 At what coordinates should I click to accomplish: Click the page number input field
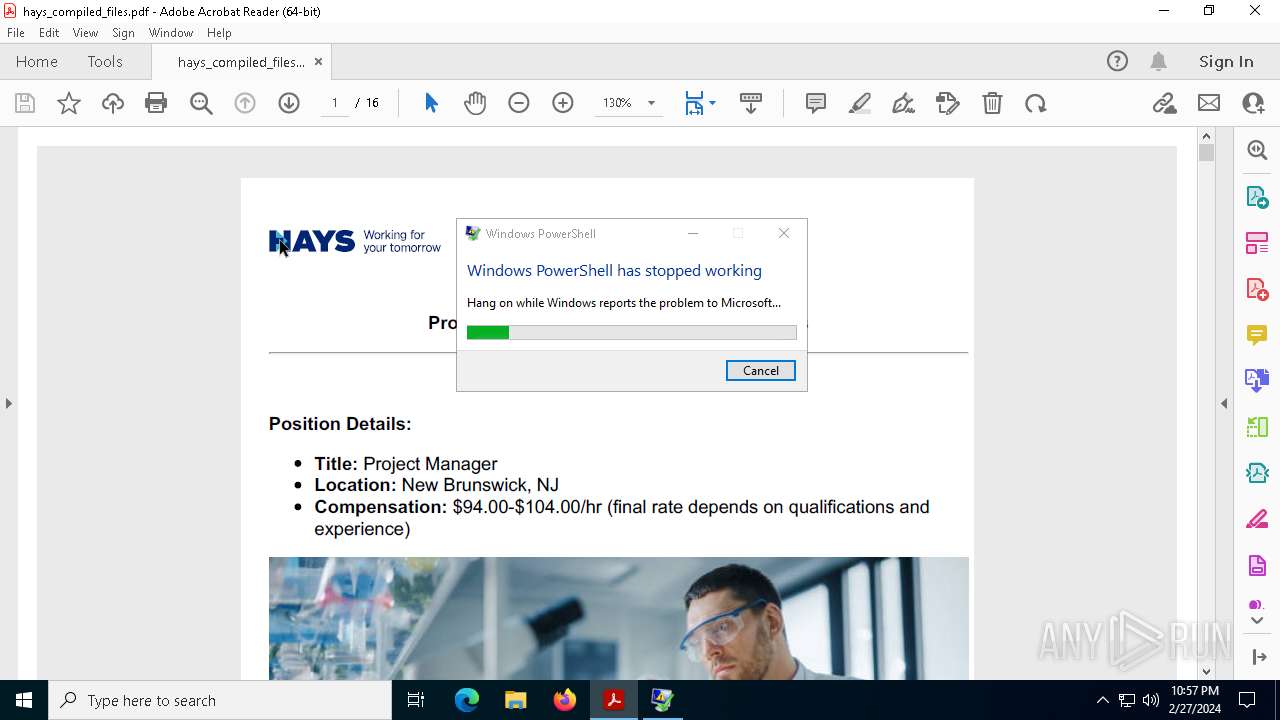(x=334, y=103)
